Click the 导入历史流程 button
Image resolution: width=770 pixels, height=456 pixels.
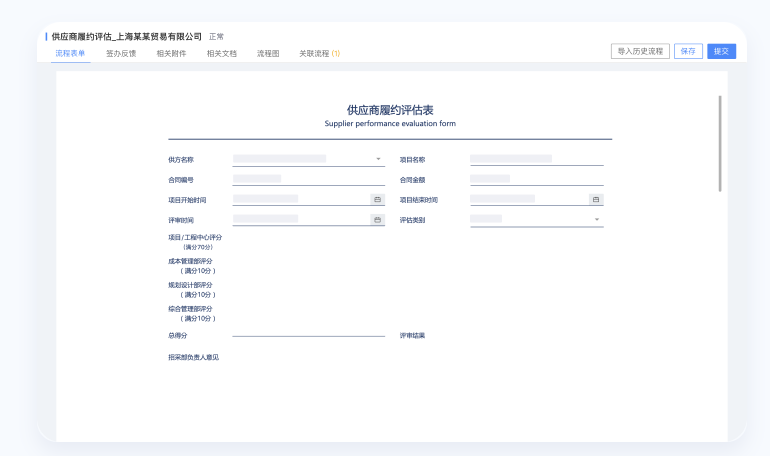pos(640,51)
